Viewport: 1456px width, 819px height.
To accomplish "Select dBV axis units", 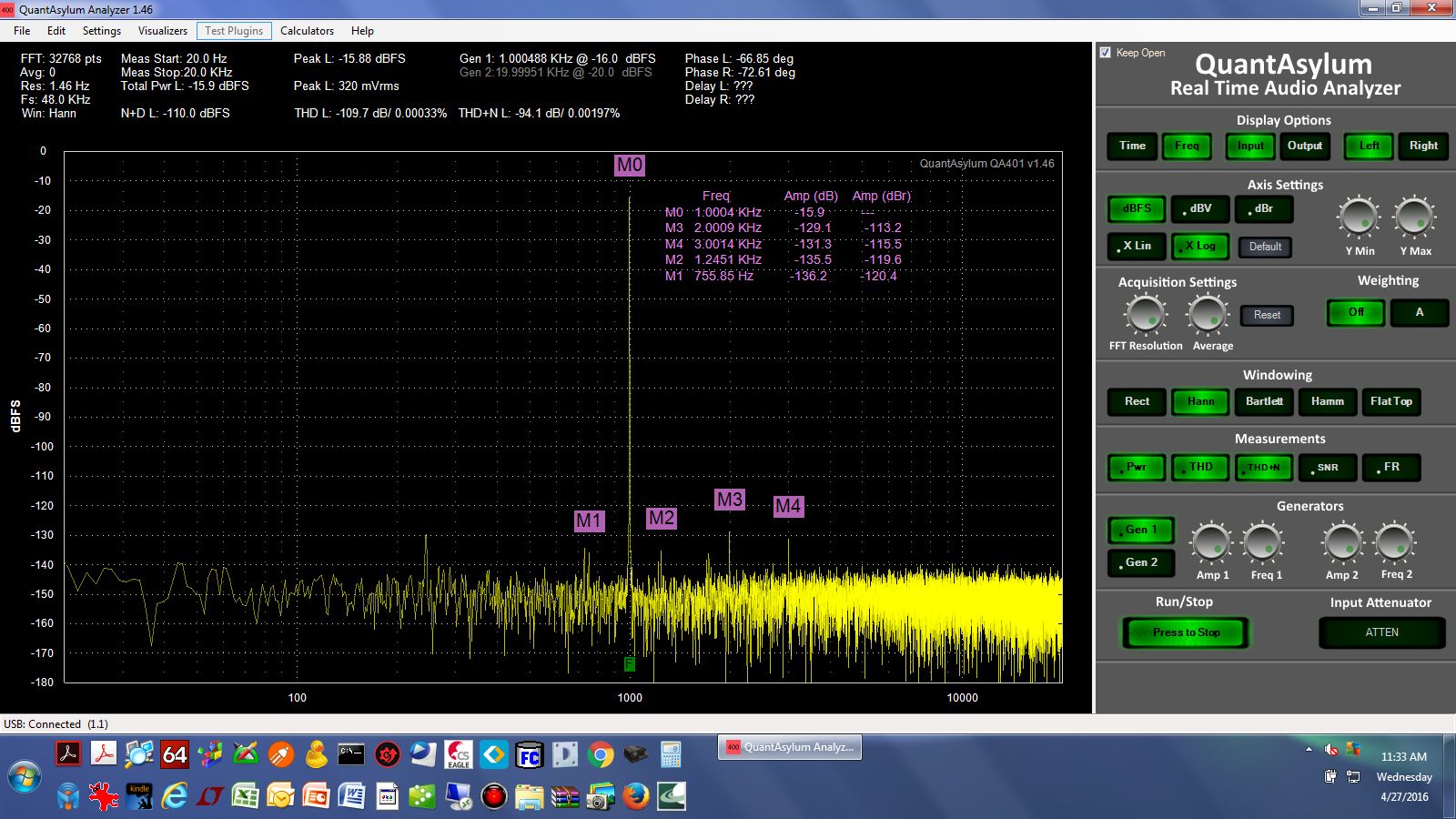I will click(x=1200, y=208).
